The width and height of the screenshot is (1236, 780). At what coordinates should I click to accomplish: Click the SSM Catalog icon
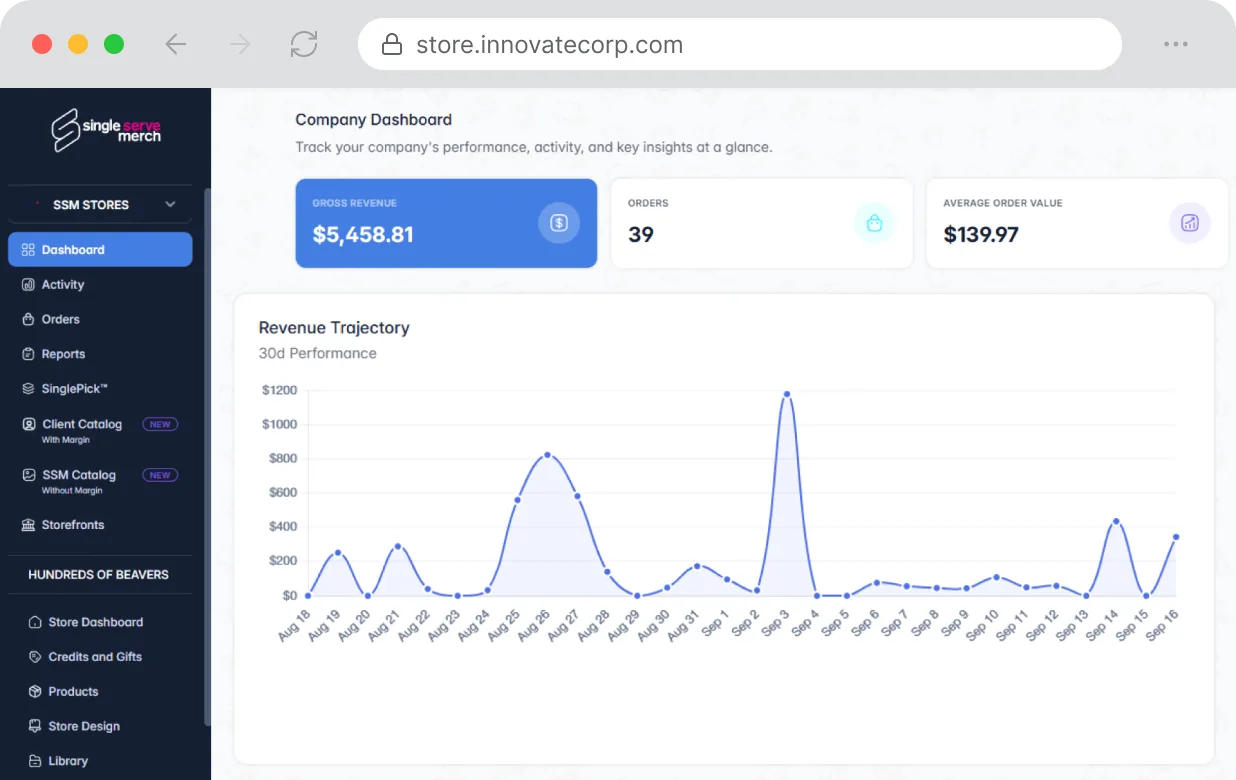click(x=28, y=475)
